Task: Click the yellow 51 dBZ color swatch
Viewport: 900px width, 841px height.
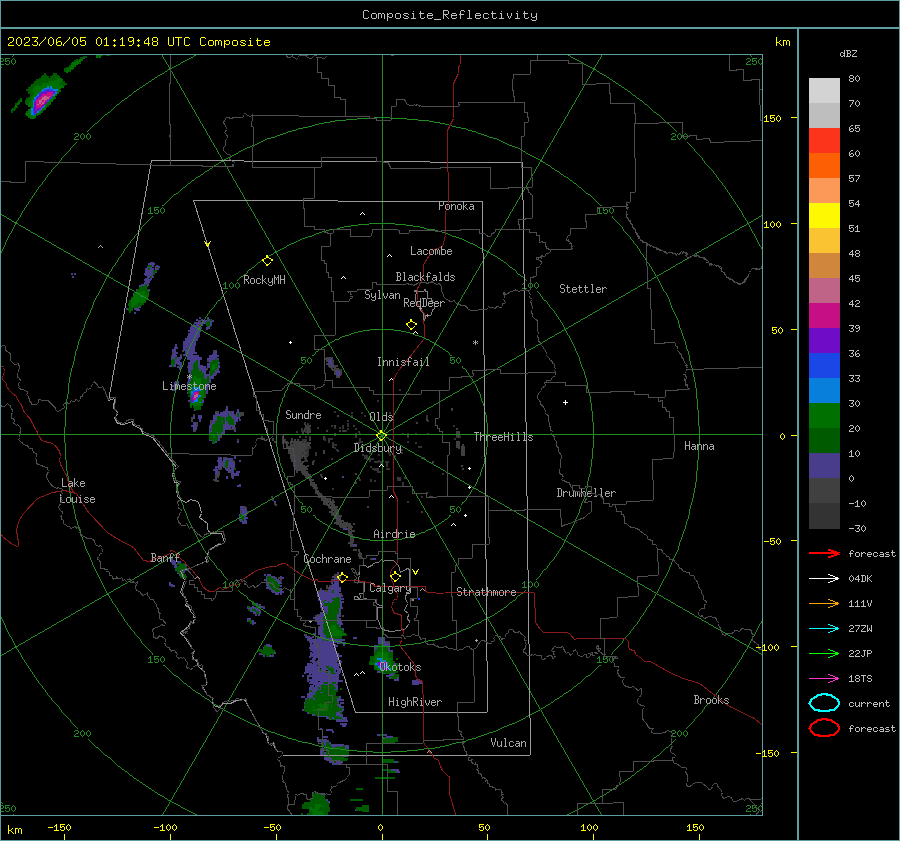Action: tap(824, 216)
